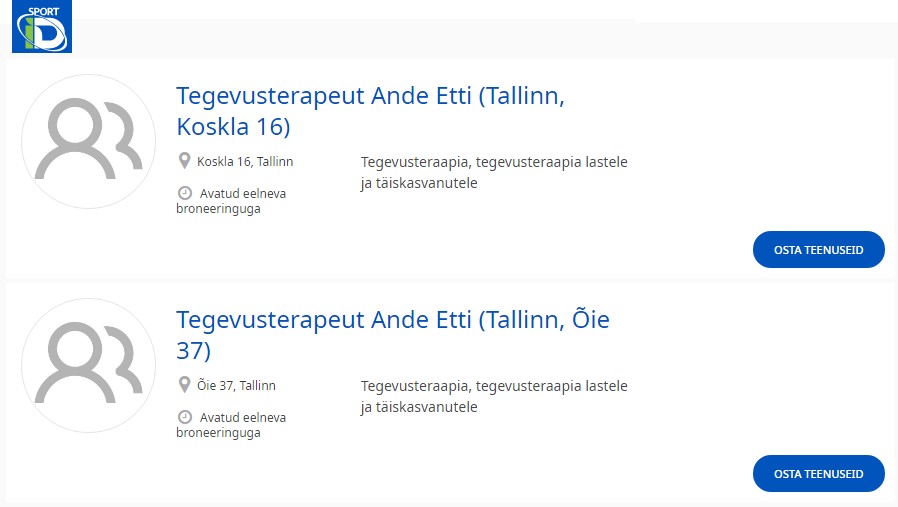Open Tegevusterapeut Ande Etti Koskla 16 title
This screenshot has width=898, height=507.
click(370, 111)
